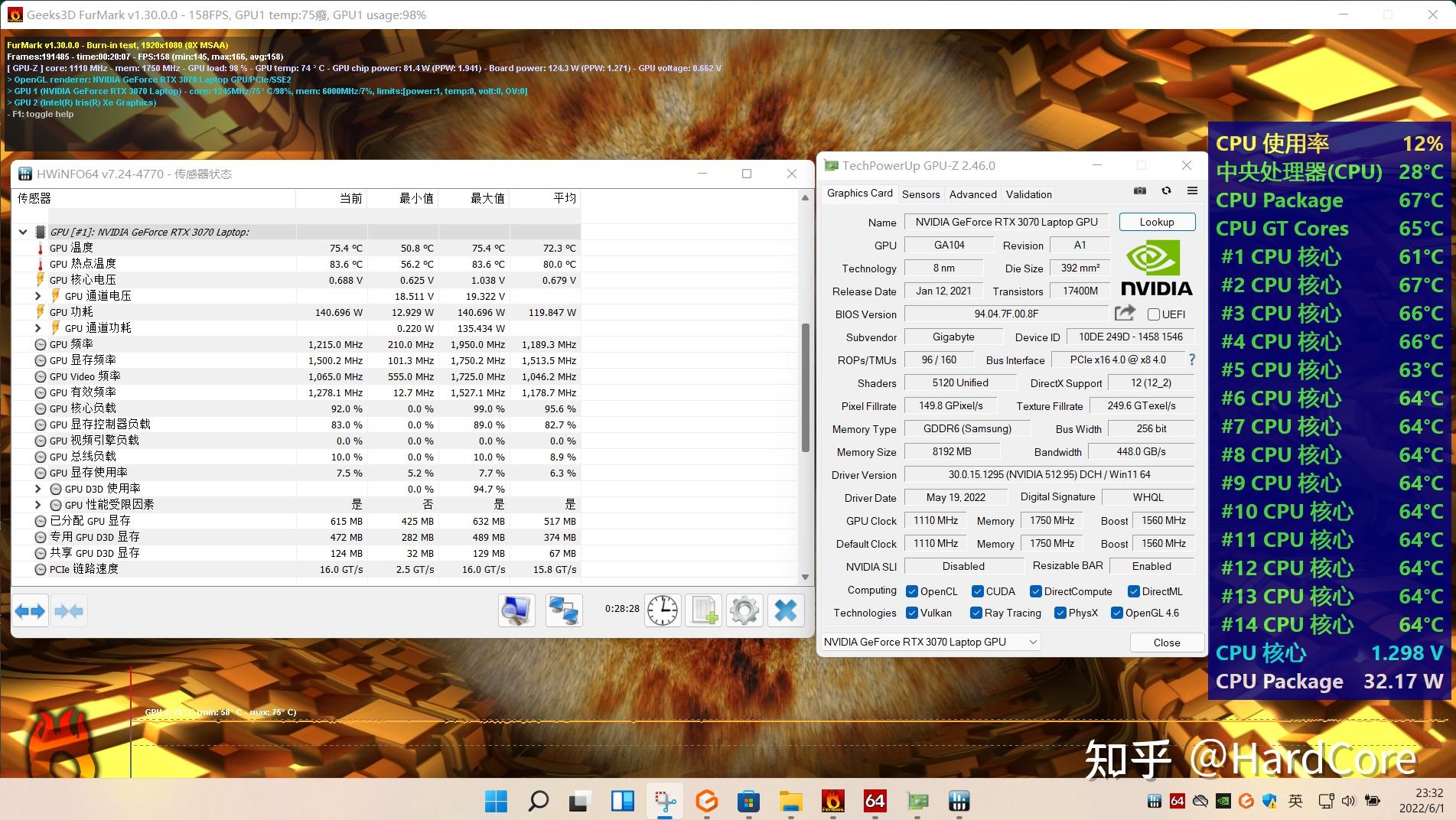Switch to the Validation tab in GPU-Z
This screenshot has width=1456, height=820.
[x=1028, y=194]
